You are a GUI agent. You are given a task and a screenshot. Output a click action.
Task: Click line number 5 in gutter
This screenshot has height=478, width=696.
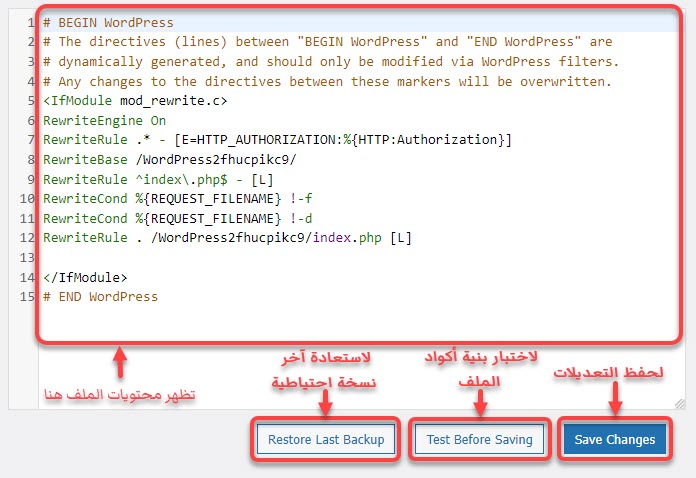point(31,101)
